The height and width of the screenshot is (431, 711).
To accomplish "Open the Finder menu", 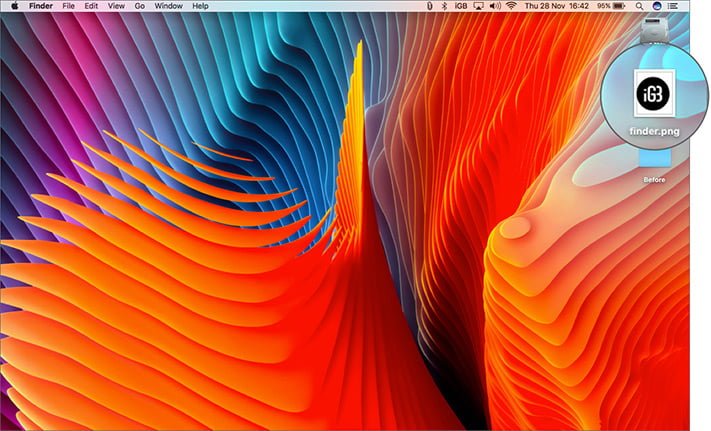I will (x=41, y=6).
